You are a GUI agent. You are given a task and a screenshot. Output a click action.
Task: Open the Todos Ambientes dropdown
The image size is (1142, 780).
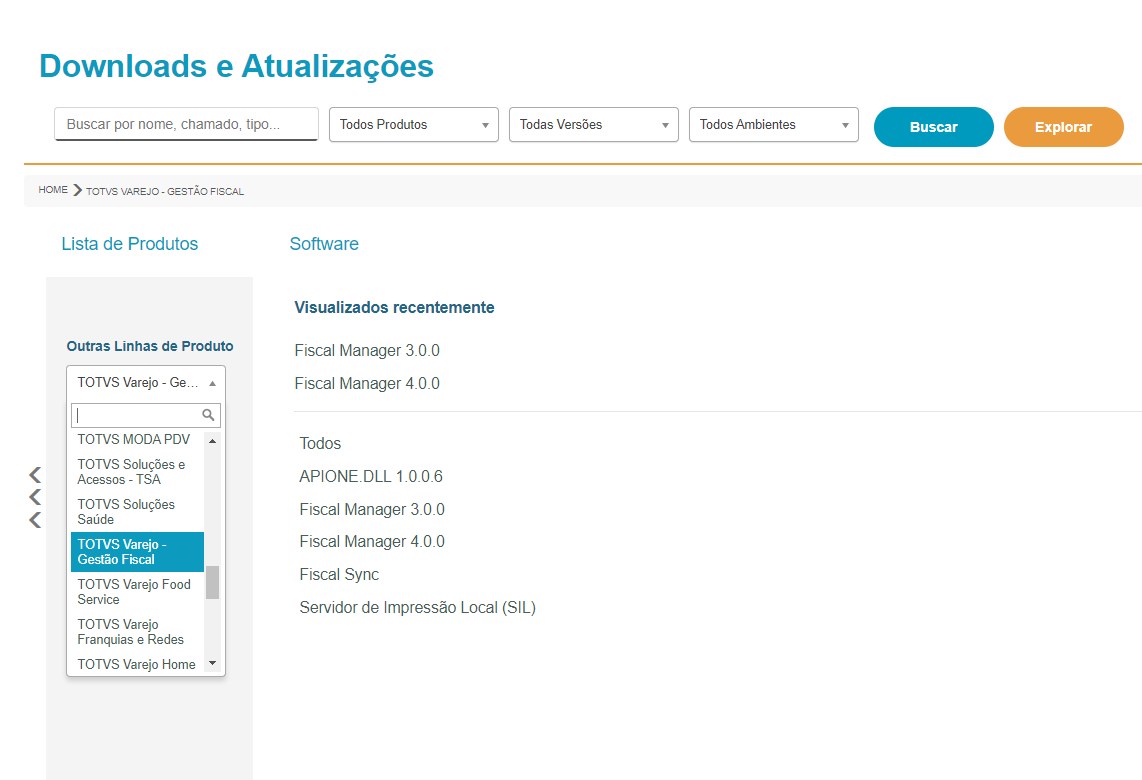click(x=773, y=125)
